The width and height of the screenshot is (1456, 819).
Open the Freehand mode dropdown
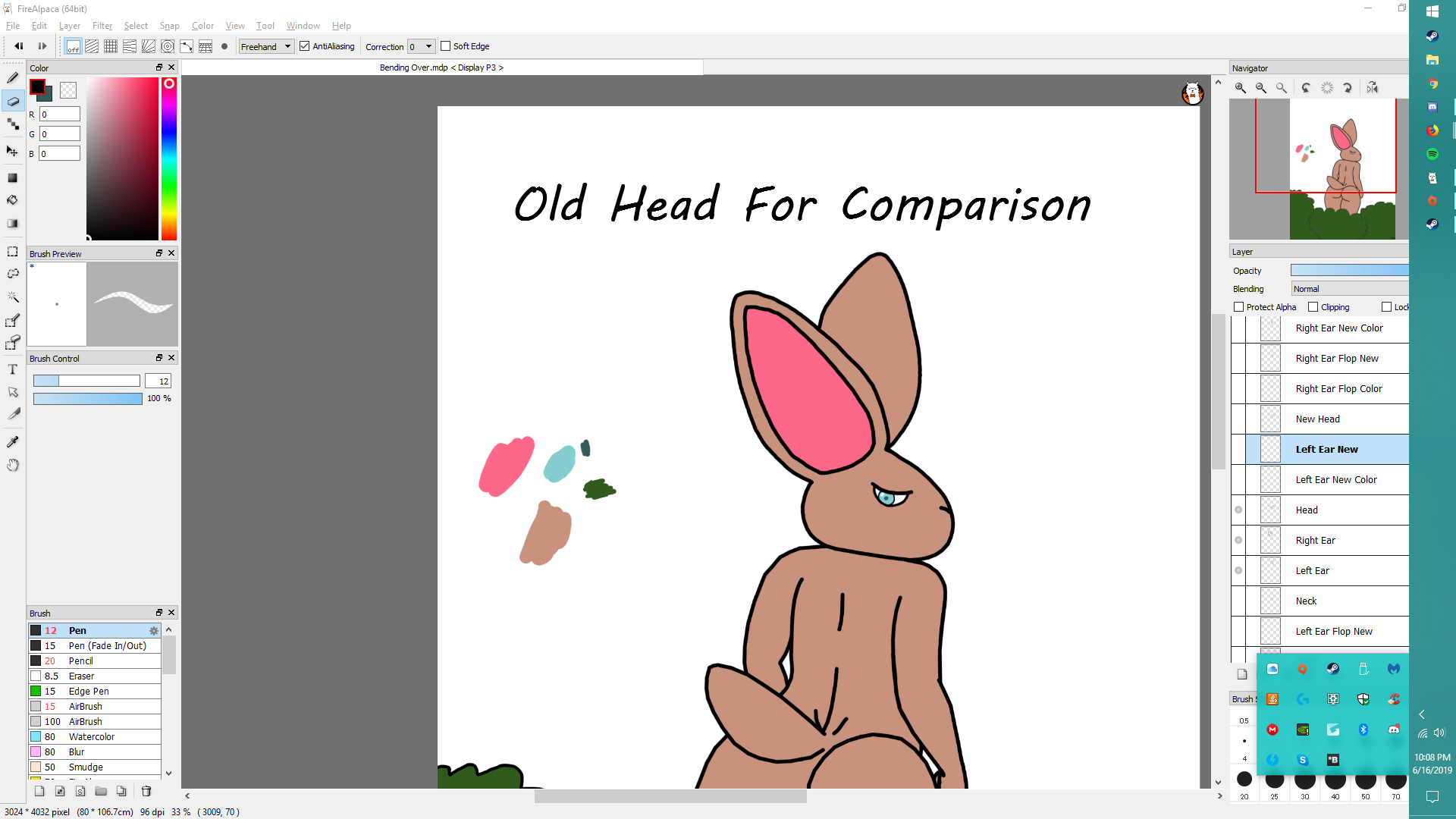tap(266, 46)
